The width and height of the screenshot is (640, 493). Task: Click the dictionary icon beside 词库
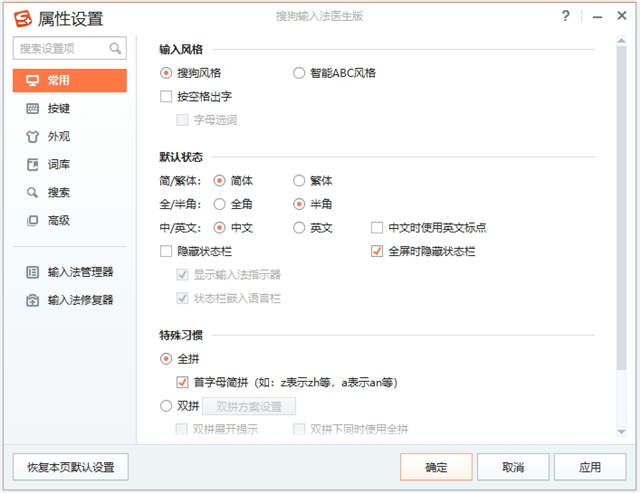(32, 164)
